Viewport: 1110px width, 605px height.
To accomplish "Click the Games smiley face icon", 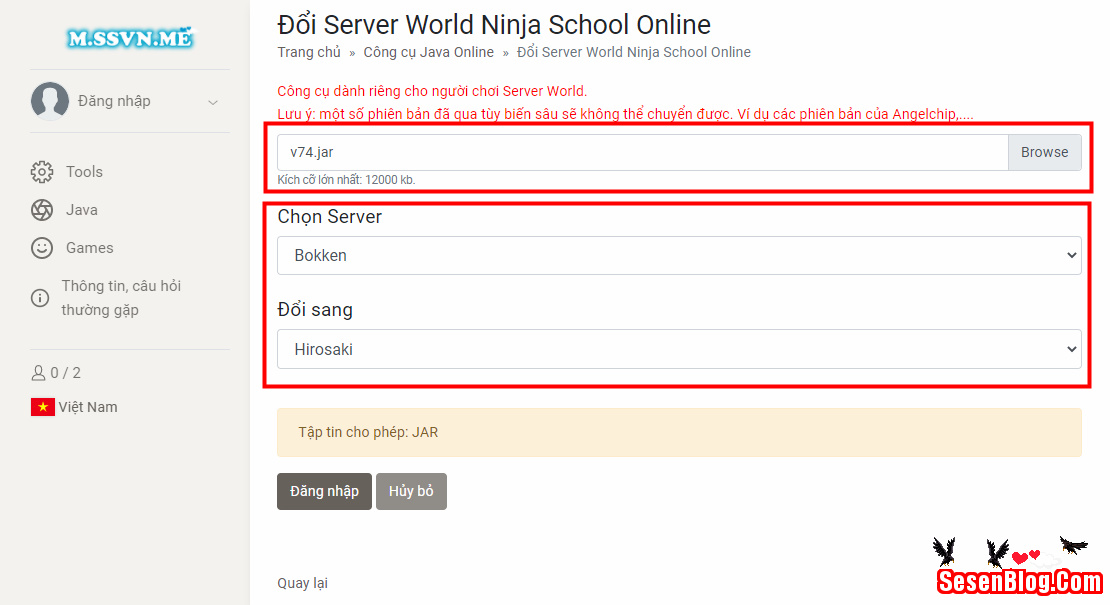I will [42, 248].
